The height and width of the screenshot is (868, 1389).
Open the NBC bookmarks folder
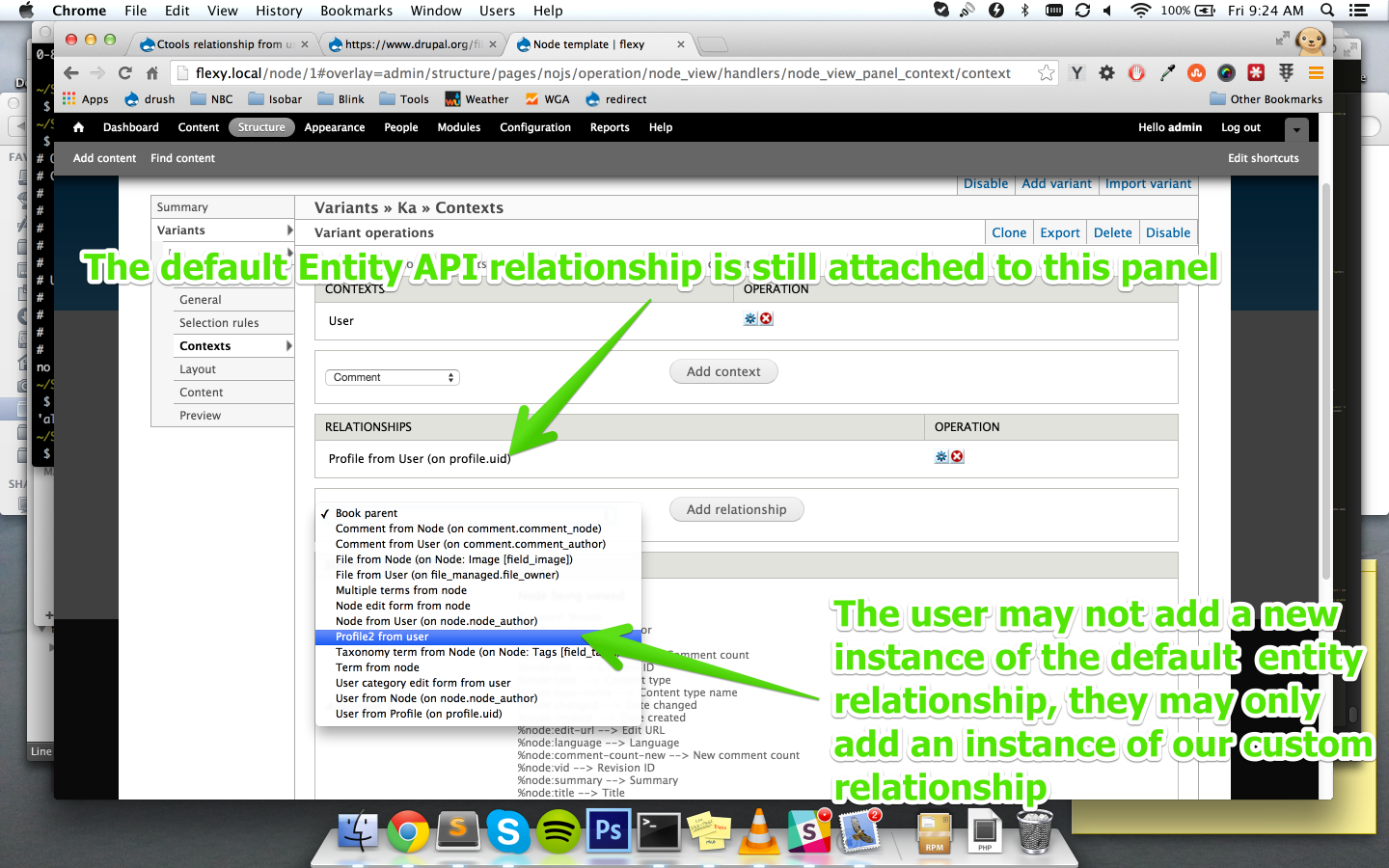click(x=212, y=99)
